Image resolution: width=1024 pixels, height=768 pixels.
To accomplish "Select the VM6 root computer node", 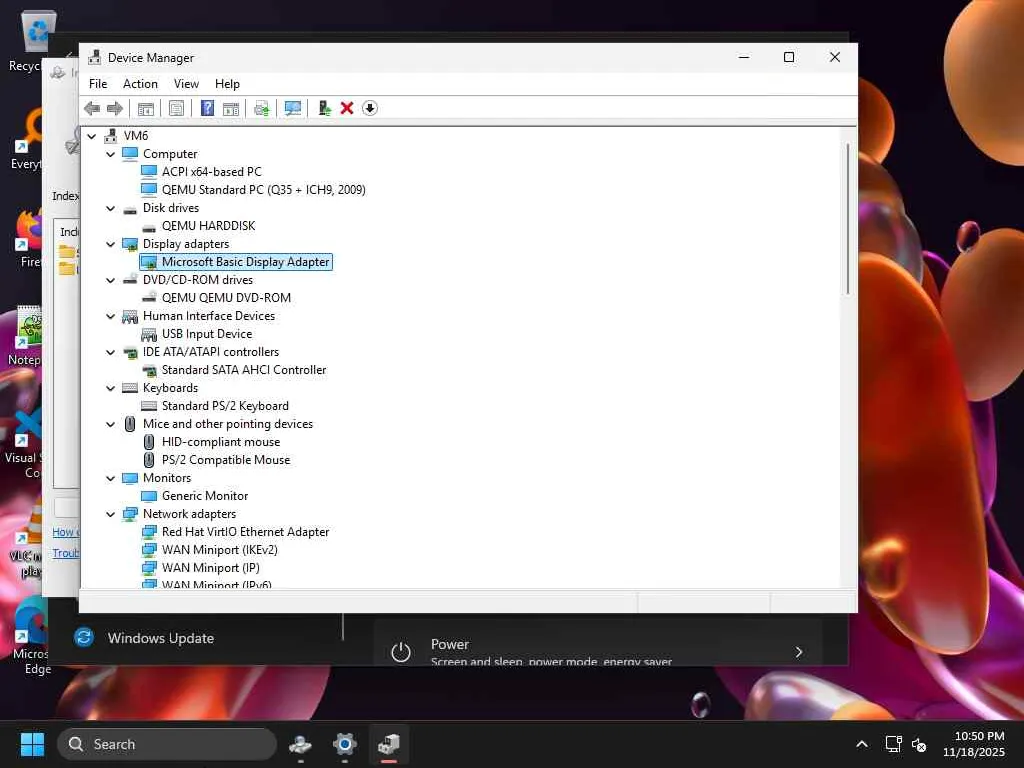I will (136, 136).
